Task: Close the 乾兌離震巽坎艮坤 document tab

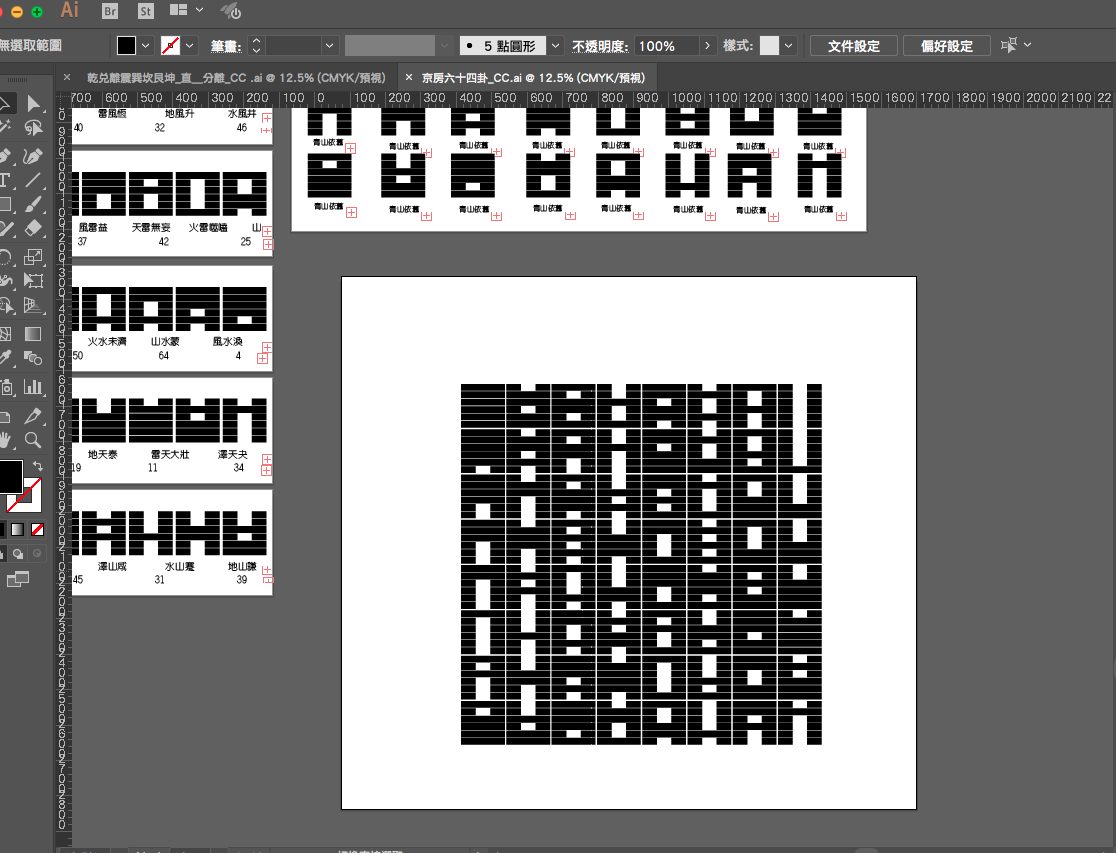Action: [67, 77]
